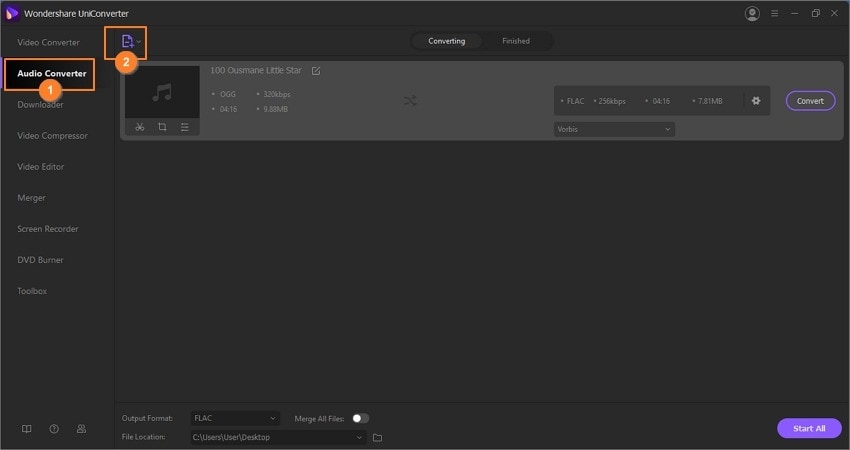Screen dimensions: 850x450
Task: Click the 9.88MB source size value
Action: point(275,110)
